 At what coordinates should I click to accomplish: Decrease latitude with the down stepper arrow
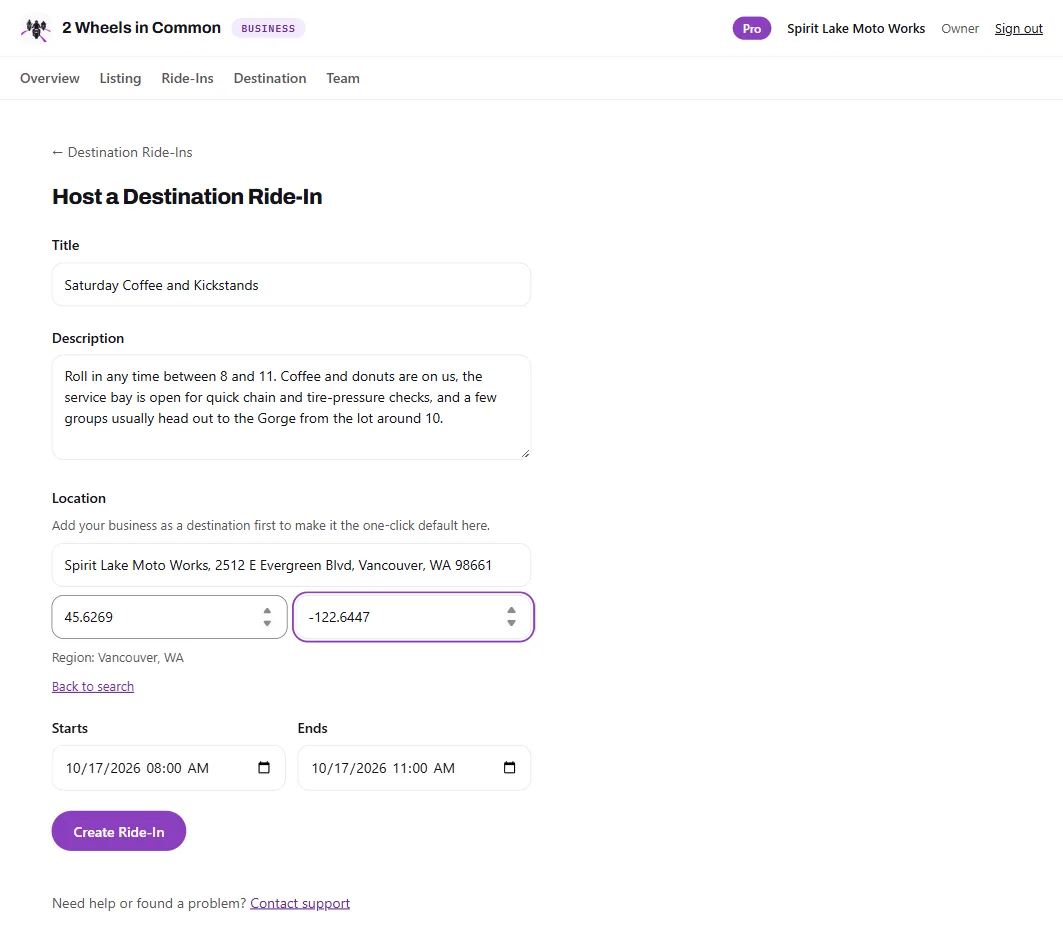point(267,623)
